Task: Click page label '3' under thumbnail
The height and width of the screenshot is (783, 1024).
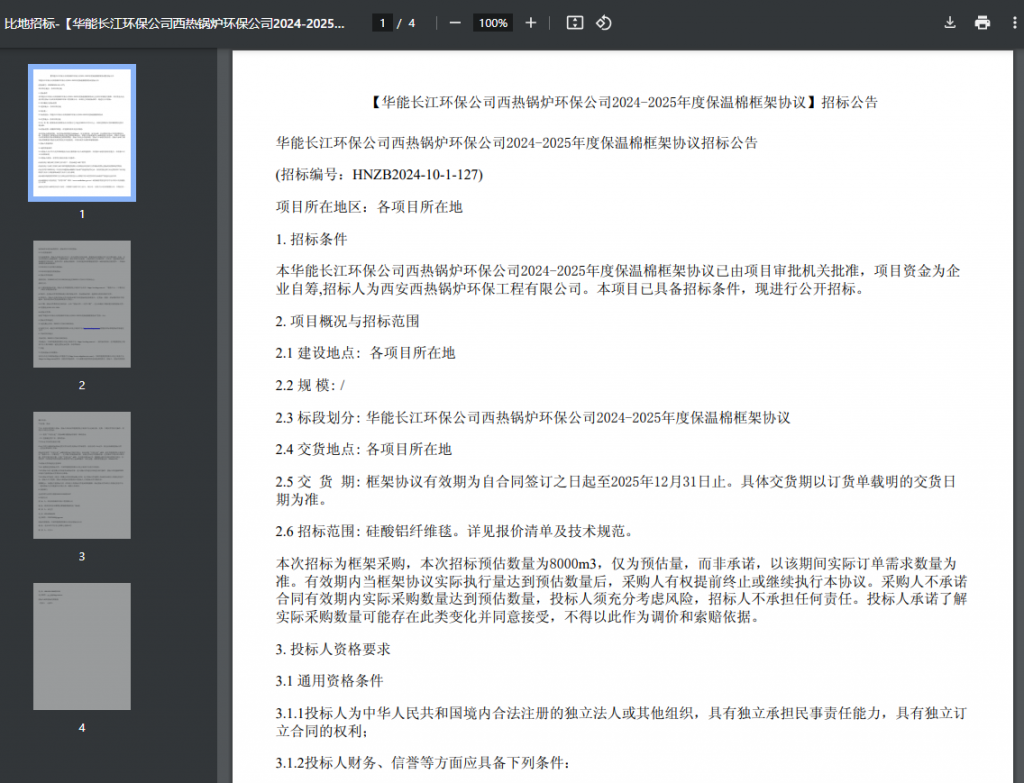Action: pos(82,556)
